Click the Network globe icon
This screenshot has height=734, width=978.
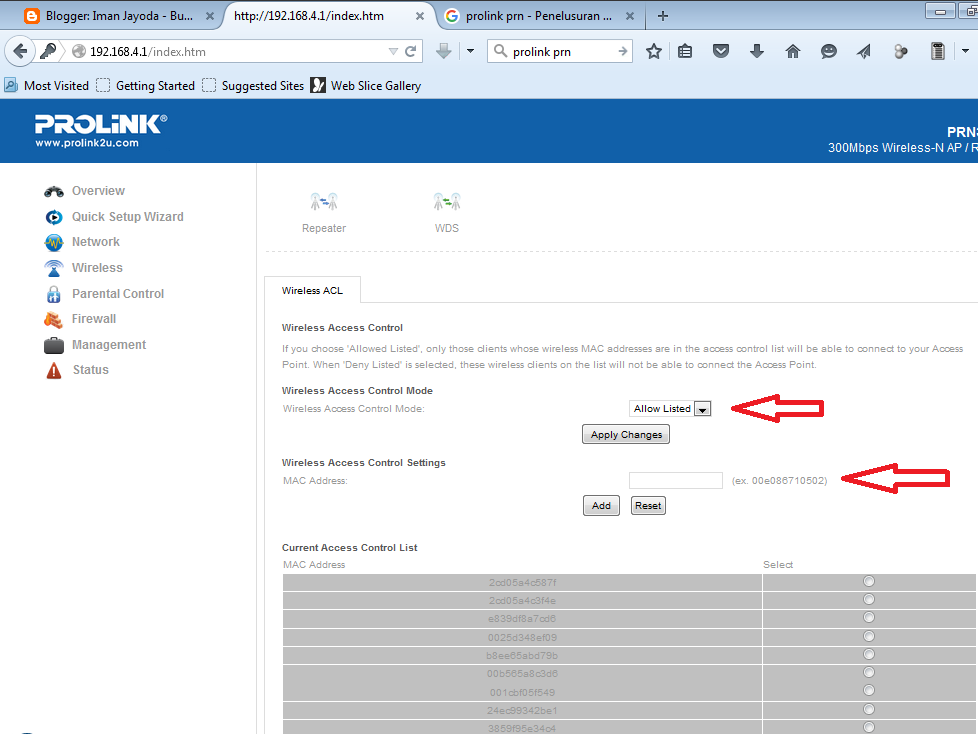click(54, 242)
